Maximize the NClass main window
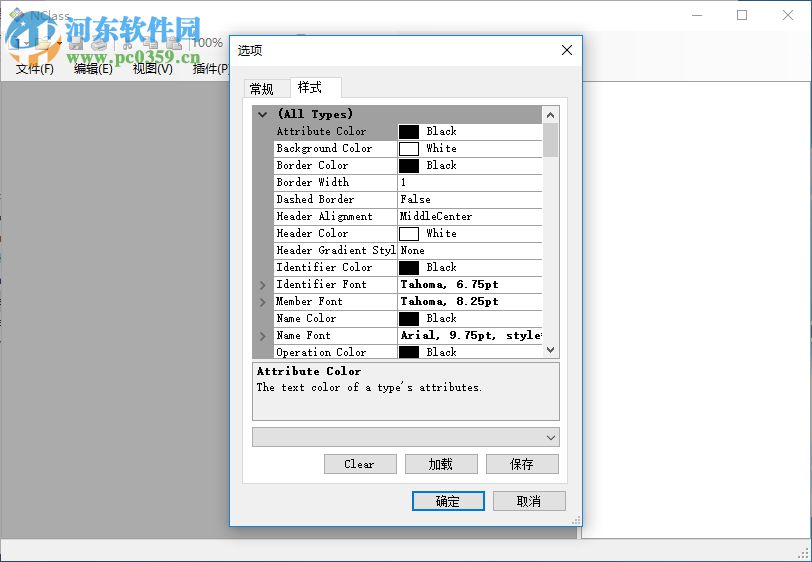 742,15
